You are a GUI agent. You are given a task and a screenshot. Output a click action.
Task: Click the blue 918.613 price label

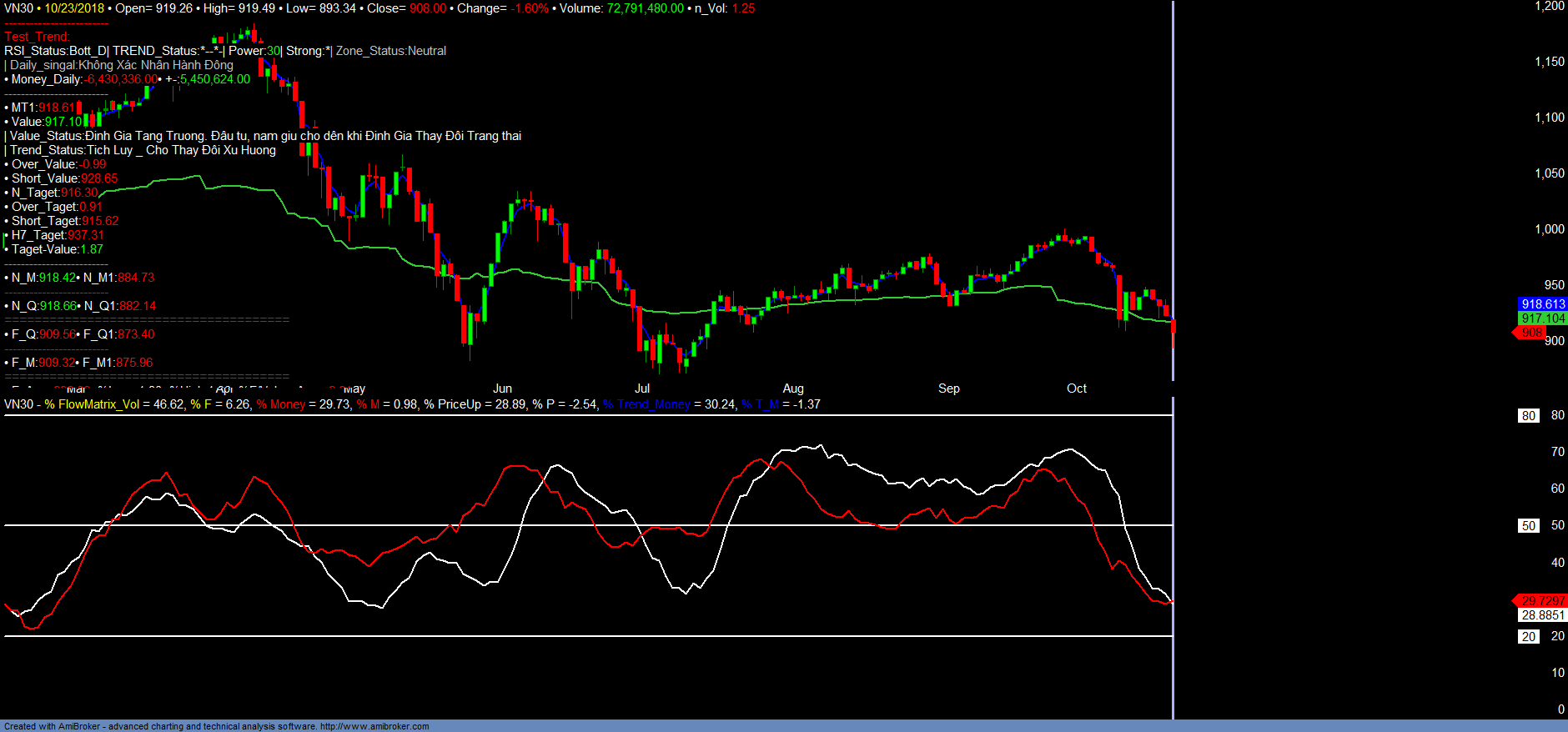coord(1542,304)
